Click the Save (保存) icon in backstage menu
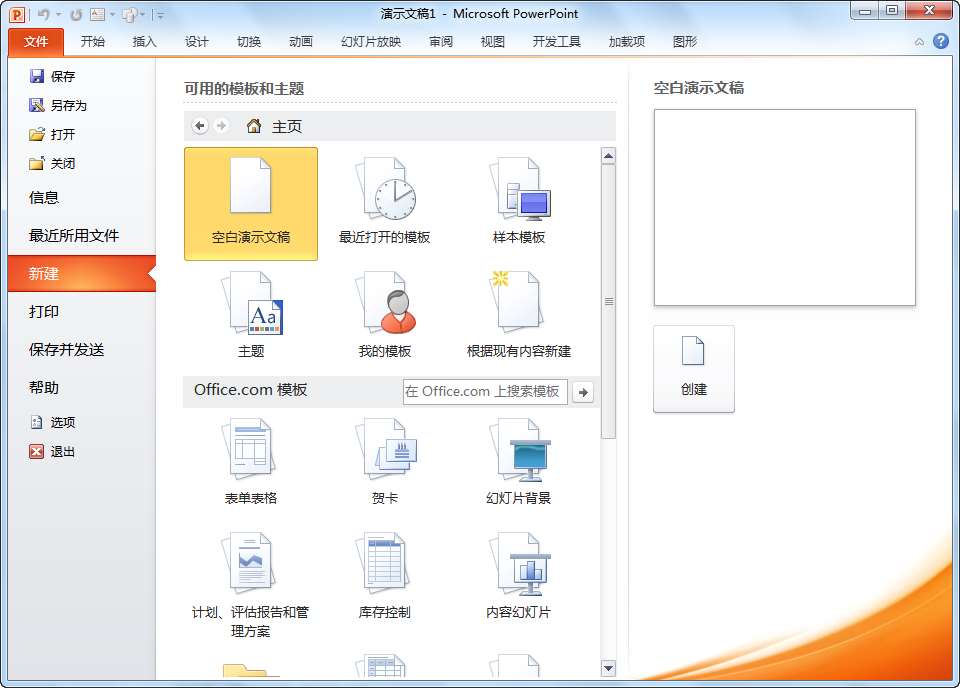 coord(37,76)
